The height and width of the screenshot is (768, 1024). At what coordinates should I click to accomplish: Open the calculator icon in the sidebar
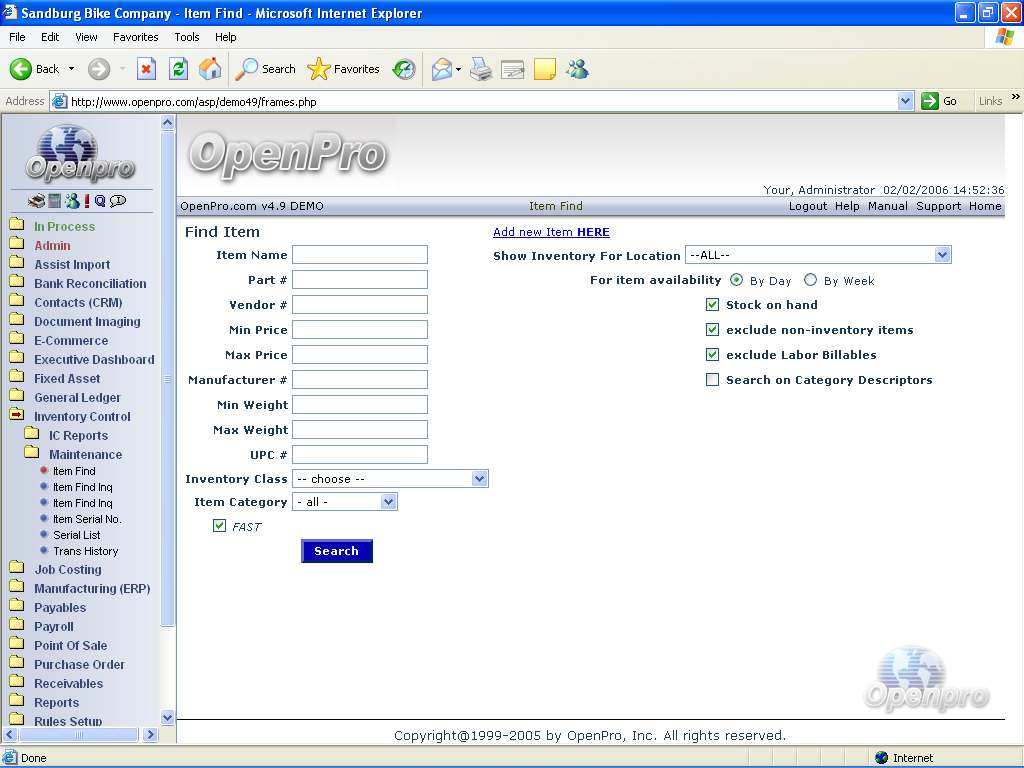[x=55, y=201]
